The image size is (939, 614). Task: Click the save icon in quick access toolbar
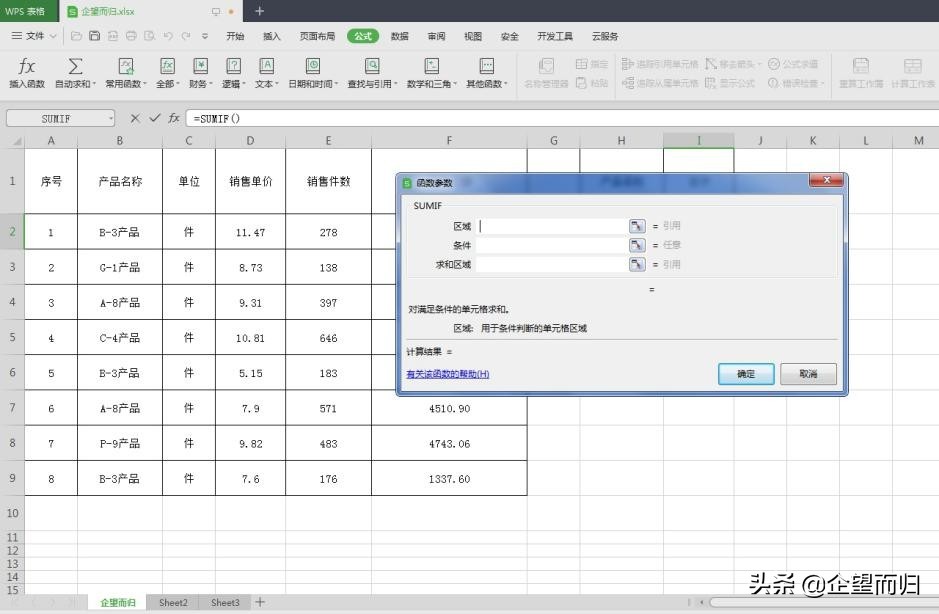tap(95, 36)
